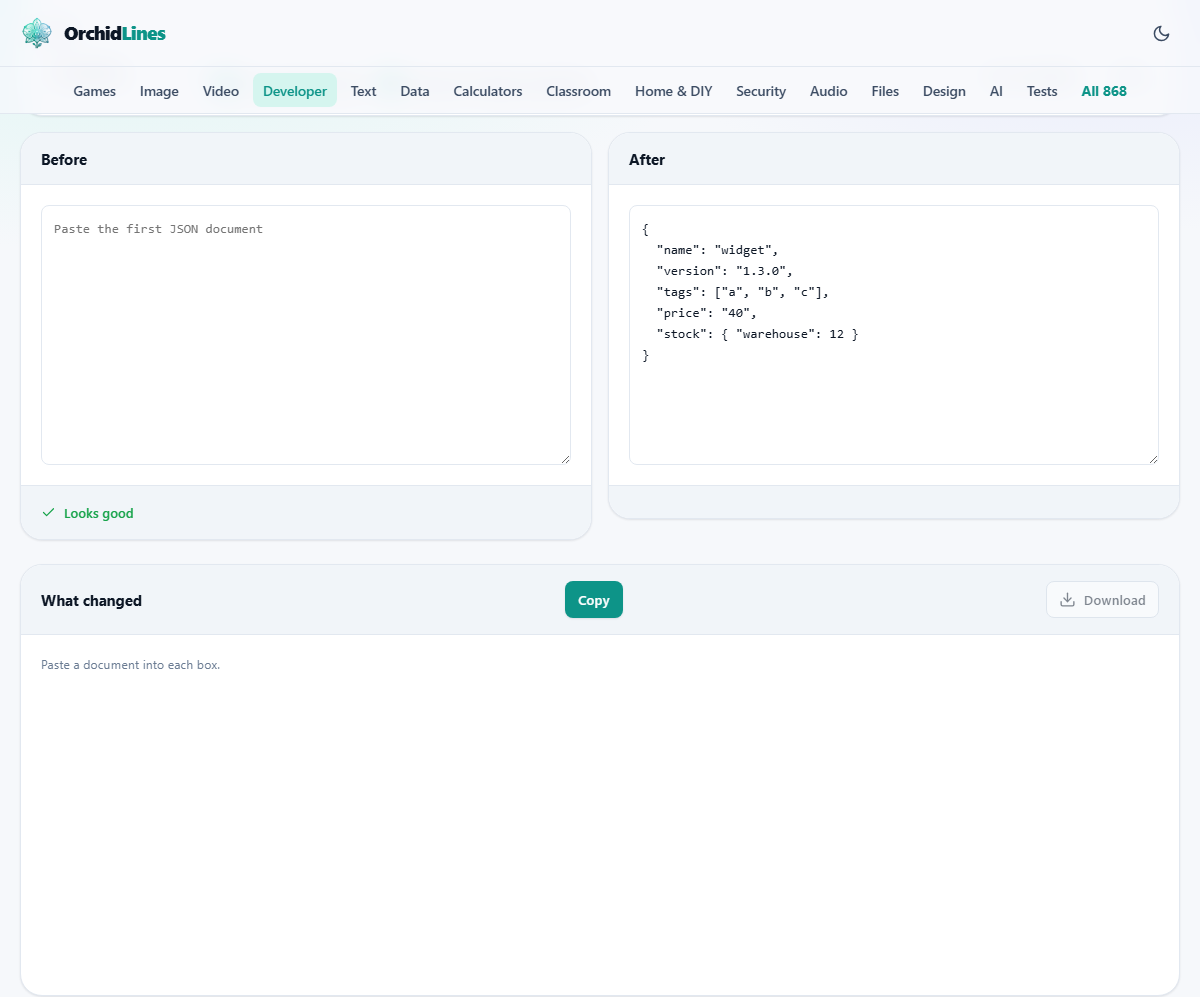Click the "version": "1.3.0" line
This screenshot has width=1200, height=997.
point(724,271)
